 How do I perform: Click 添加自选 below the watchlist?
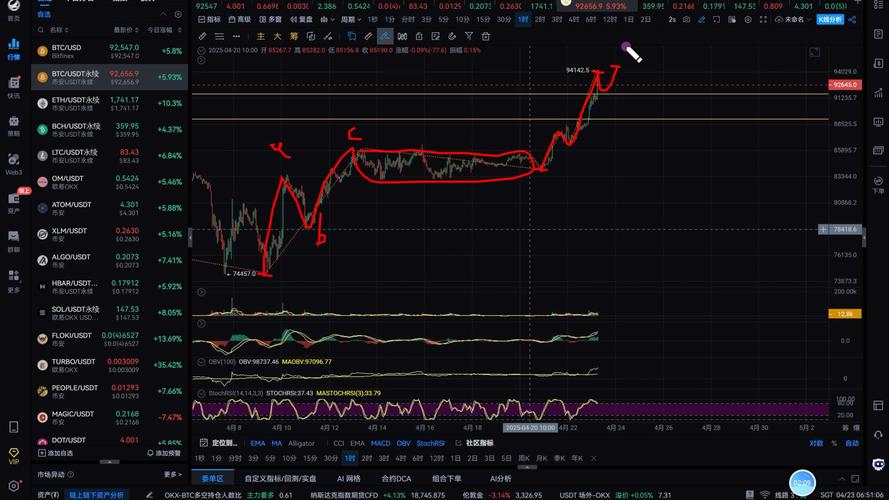[x=58, y=453]
